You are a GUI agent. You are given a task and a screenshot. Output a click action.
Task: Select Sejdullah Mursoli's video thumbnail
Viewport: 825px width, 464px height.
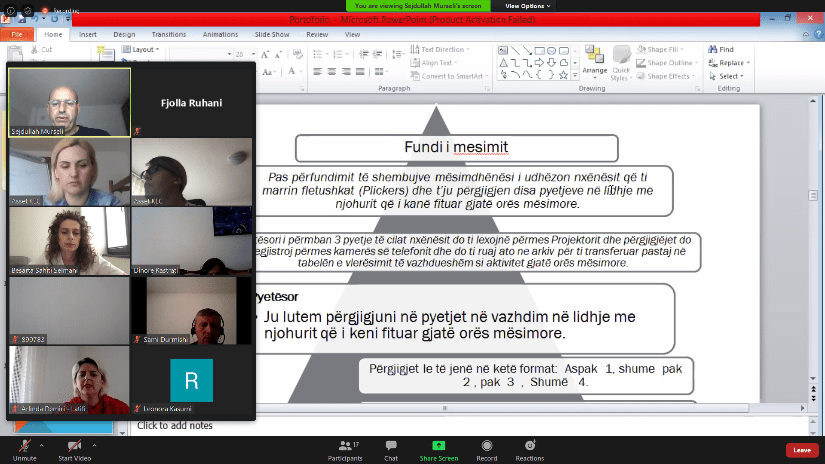[x=70, y=101]
